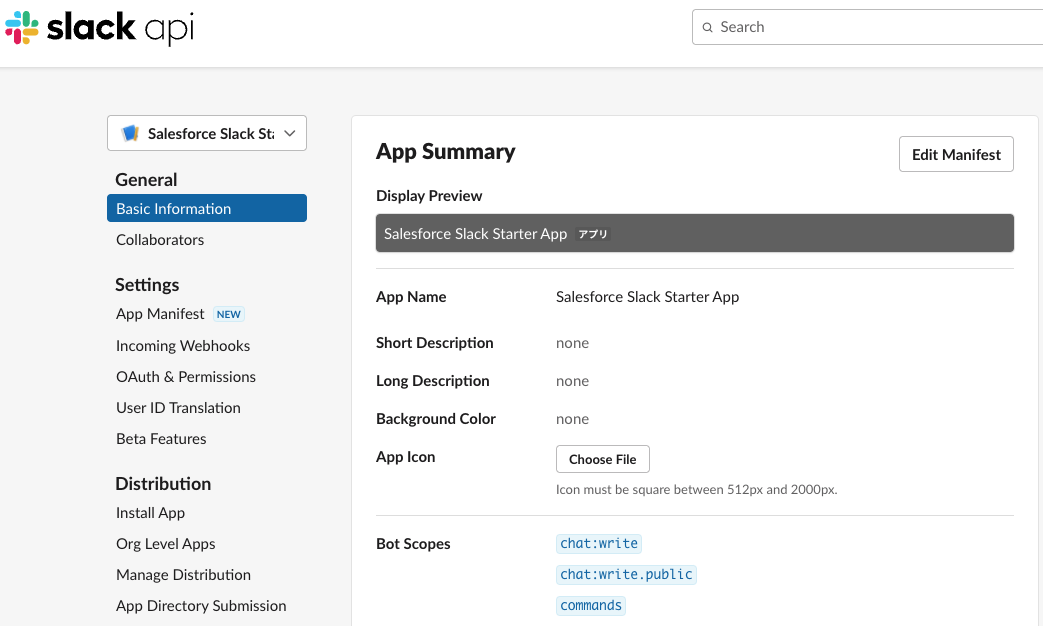Open Manage Distribution page

click(183, 575)
